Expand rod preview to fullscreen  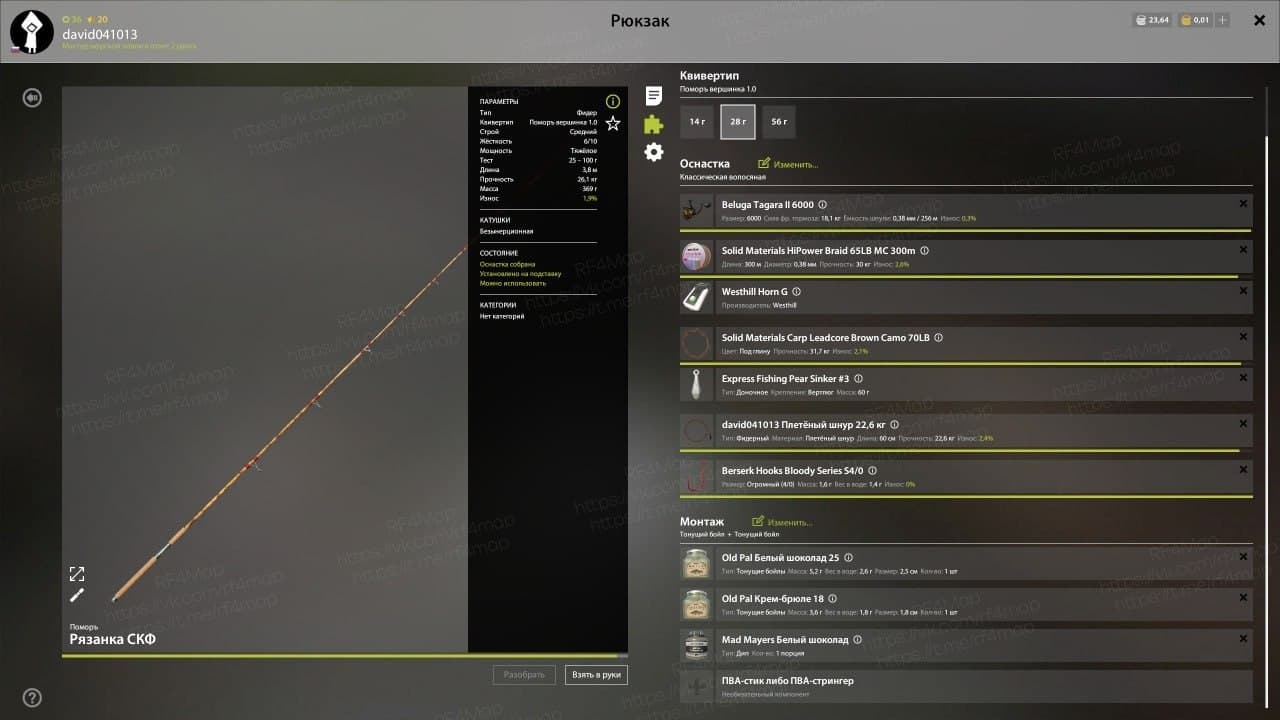coord(77,574)
